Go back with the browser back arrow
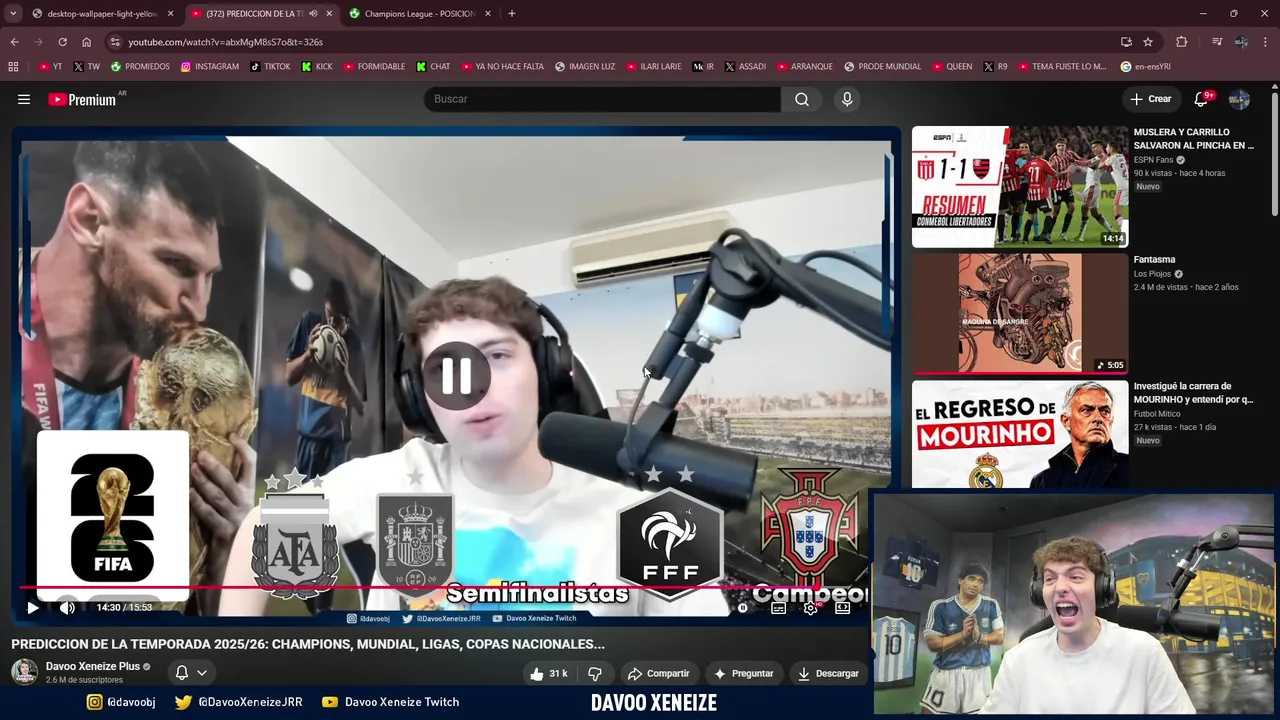 coord(14,42)
